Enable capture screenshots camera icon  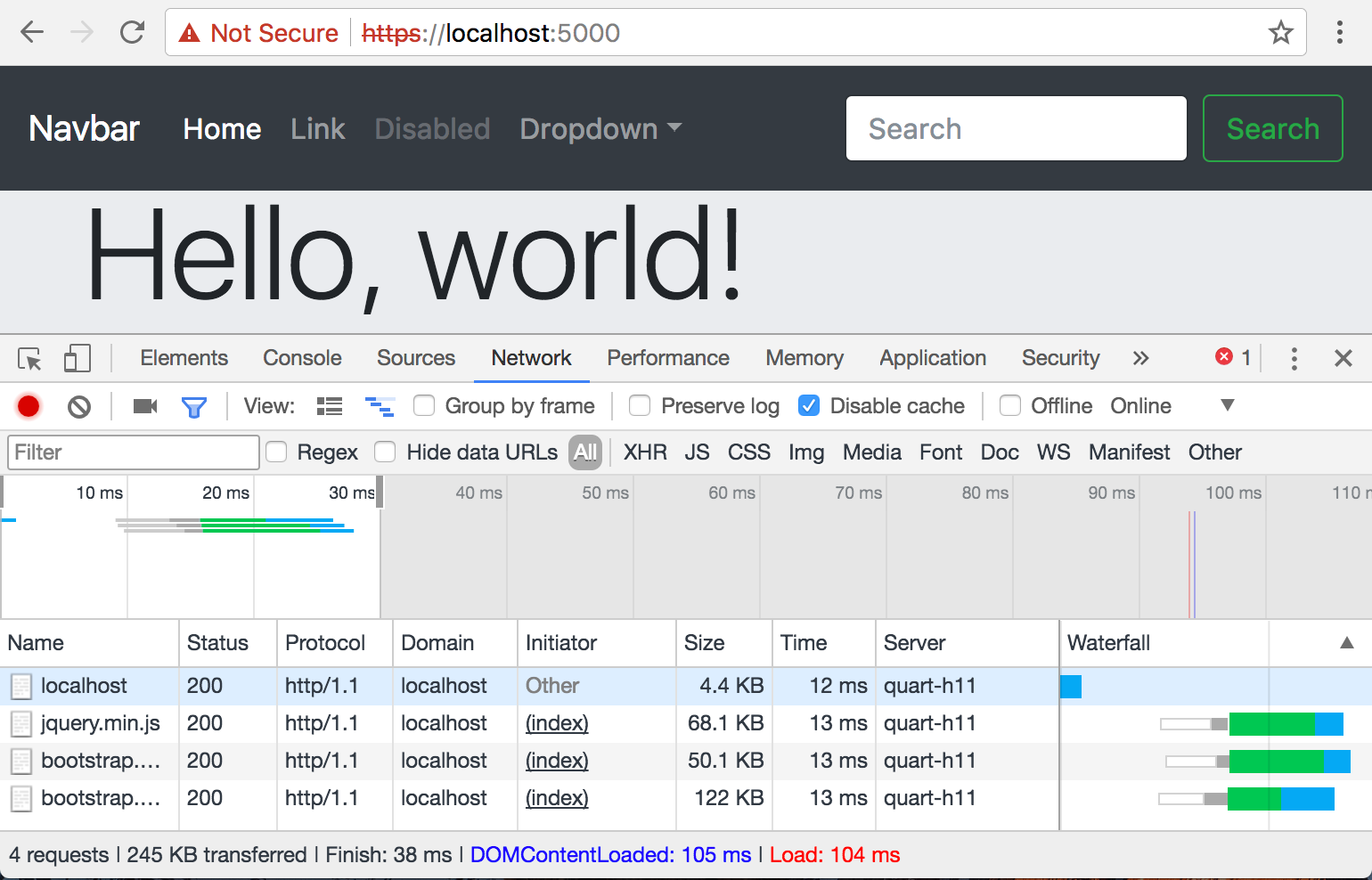(144, 405)
